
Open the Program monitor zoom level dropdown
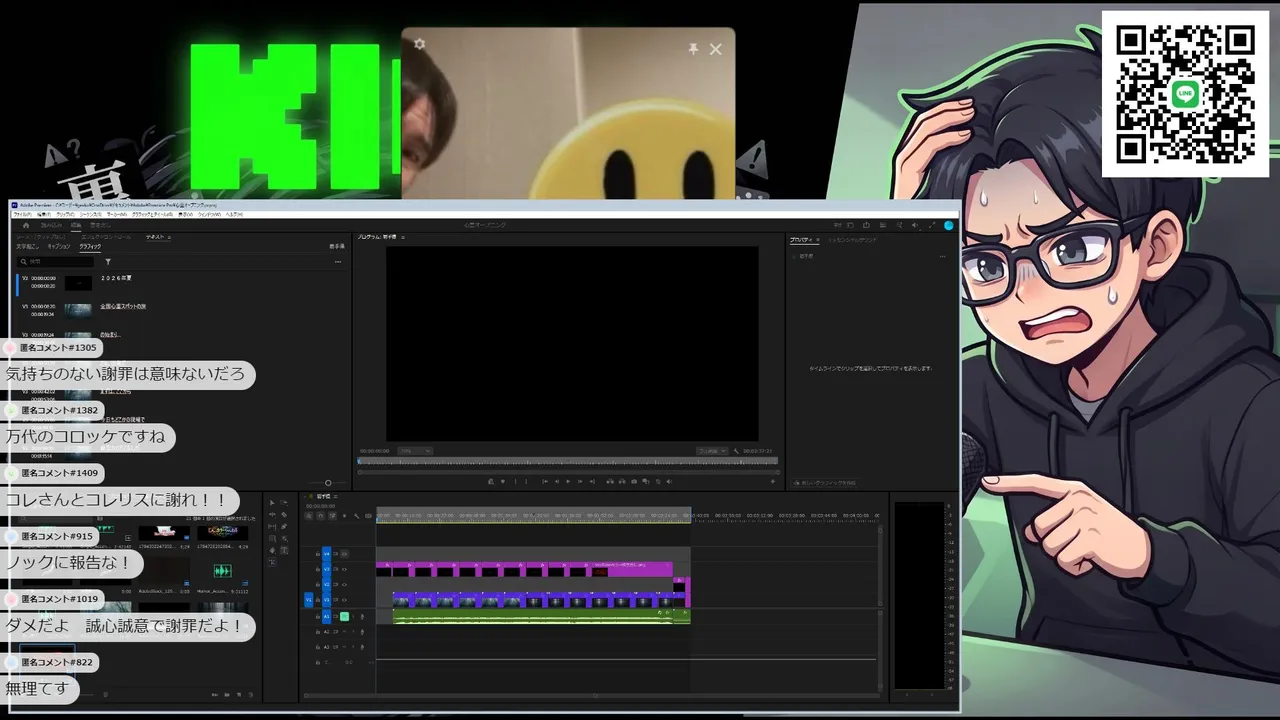[415, 451]
